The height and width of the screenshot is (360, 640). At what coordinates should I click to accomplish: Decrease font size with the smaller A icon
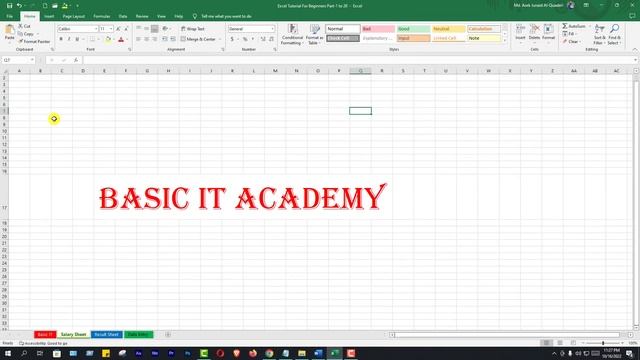click(126, 29)
